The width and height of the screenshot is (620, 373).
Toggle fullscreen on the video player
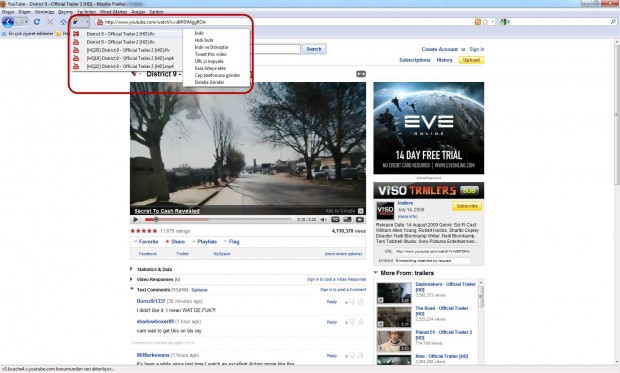360,220
